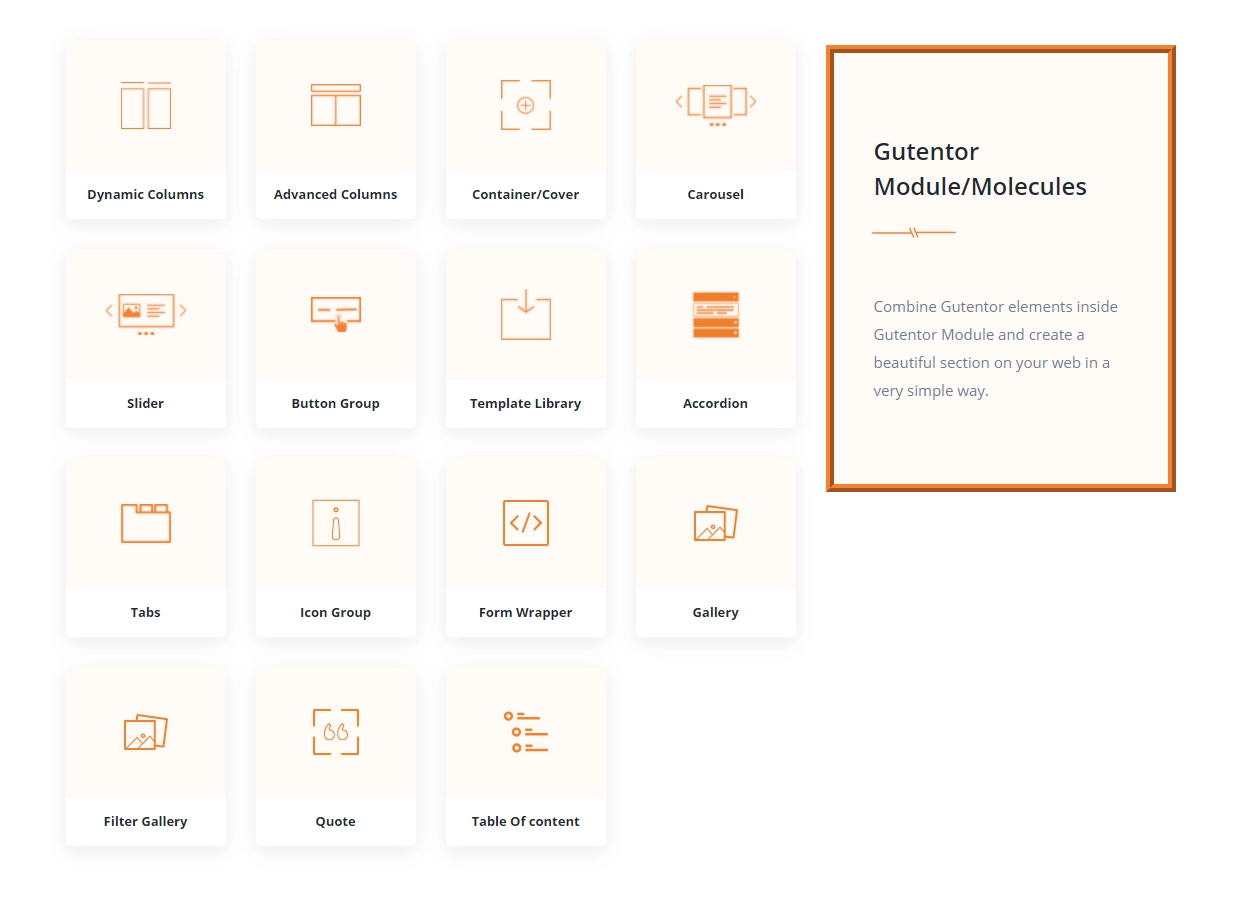This screenshot has height=901, width=1253.
Task: Click the Icon Group icon
Action: (x=336, y=523)
